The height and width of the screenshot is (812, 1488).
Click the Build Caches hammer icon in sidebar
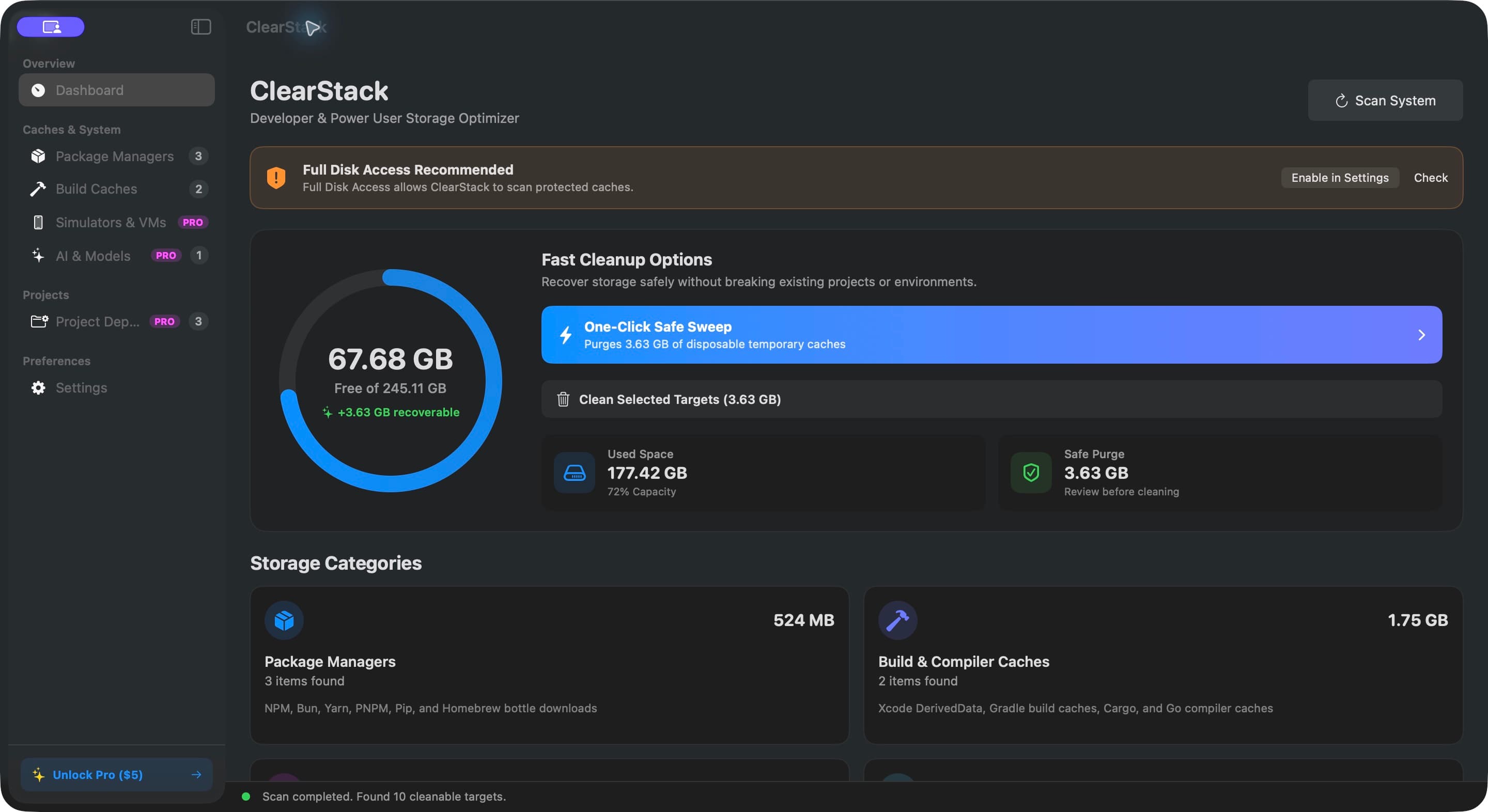tap(38, 189)
